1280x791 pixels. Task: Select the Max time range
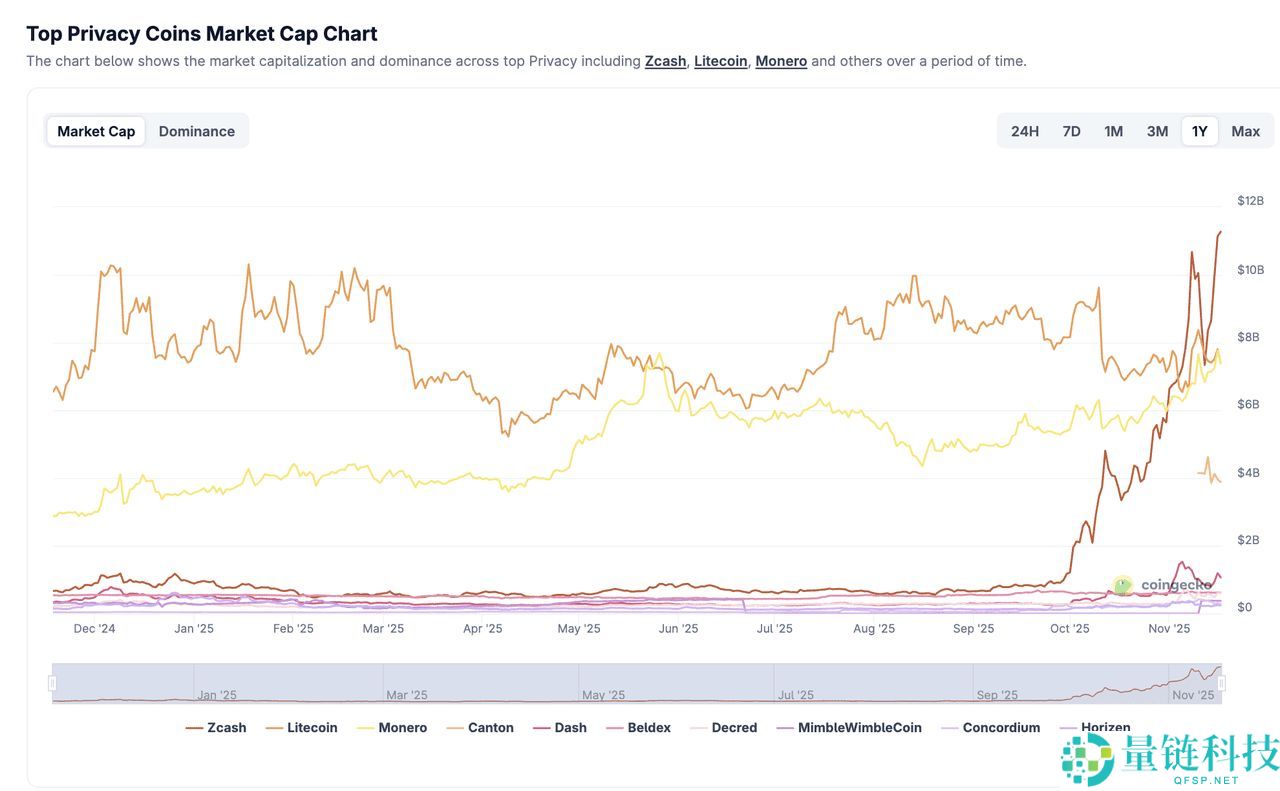click(1245, 130)
